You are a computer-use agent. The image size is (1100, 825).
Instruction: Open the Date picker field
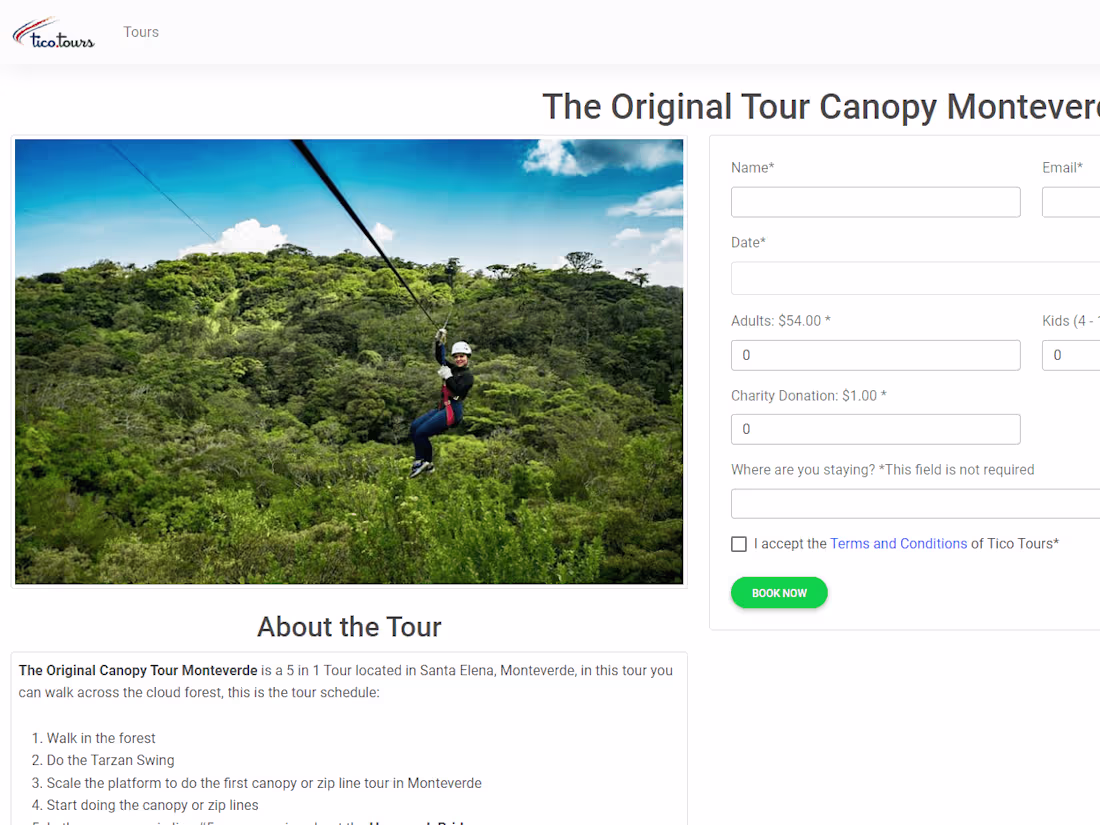[x=915, y=278]
